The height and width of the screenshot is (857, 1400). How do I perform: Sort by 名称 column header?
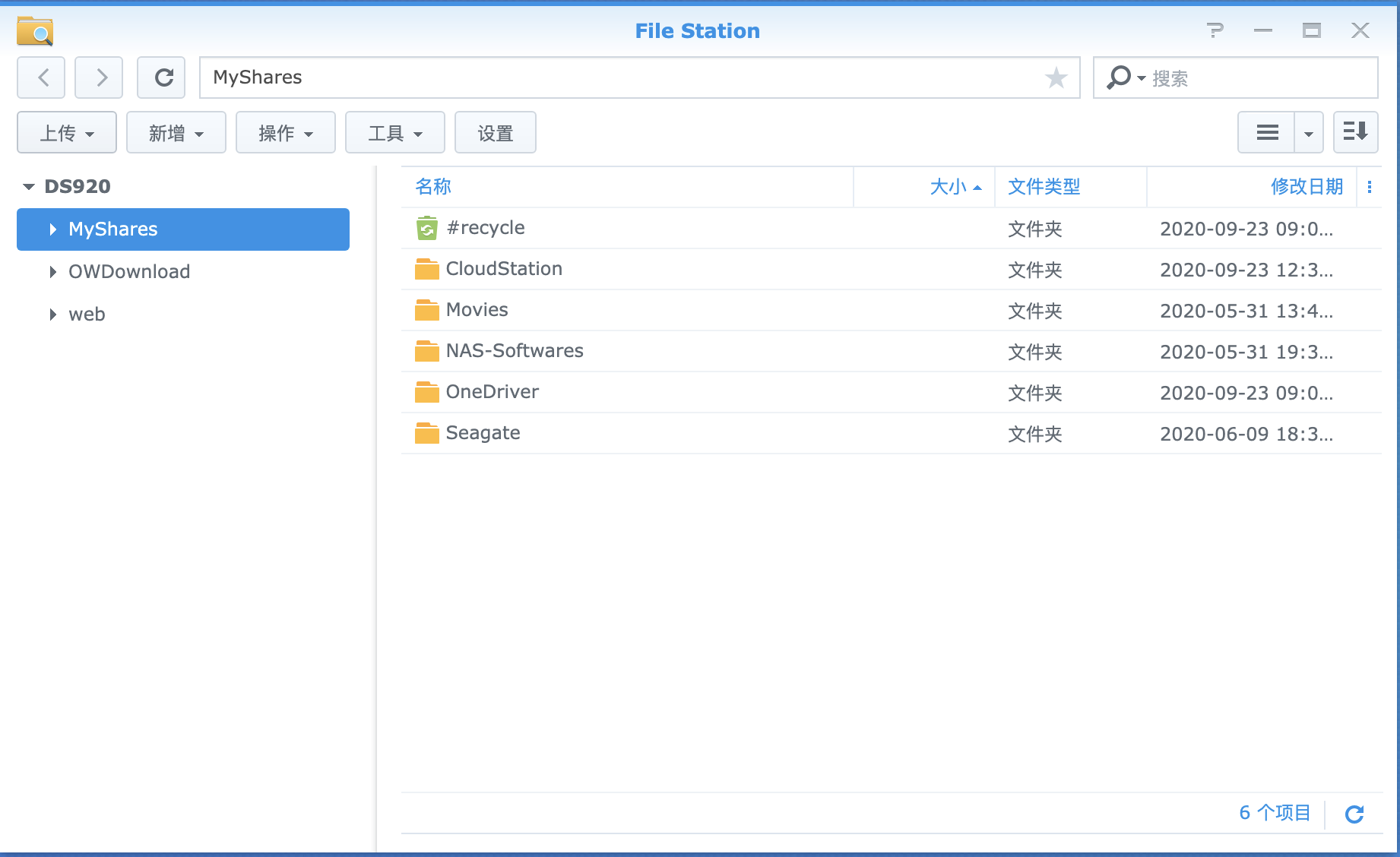[x=627, y=187]
